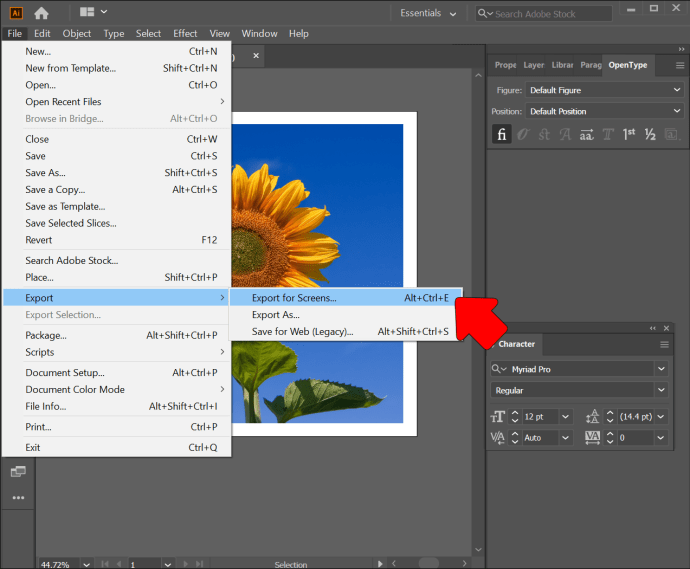Click Document Setup in File menu

tap(64, 373)
